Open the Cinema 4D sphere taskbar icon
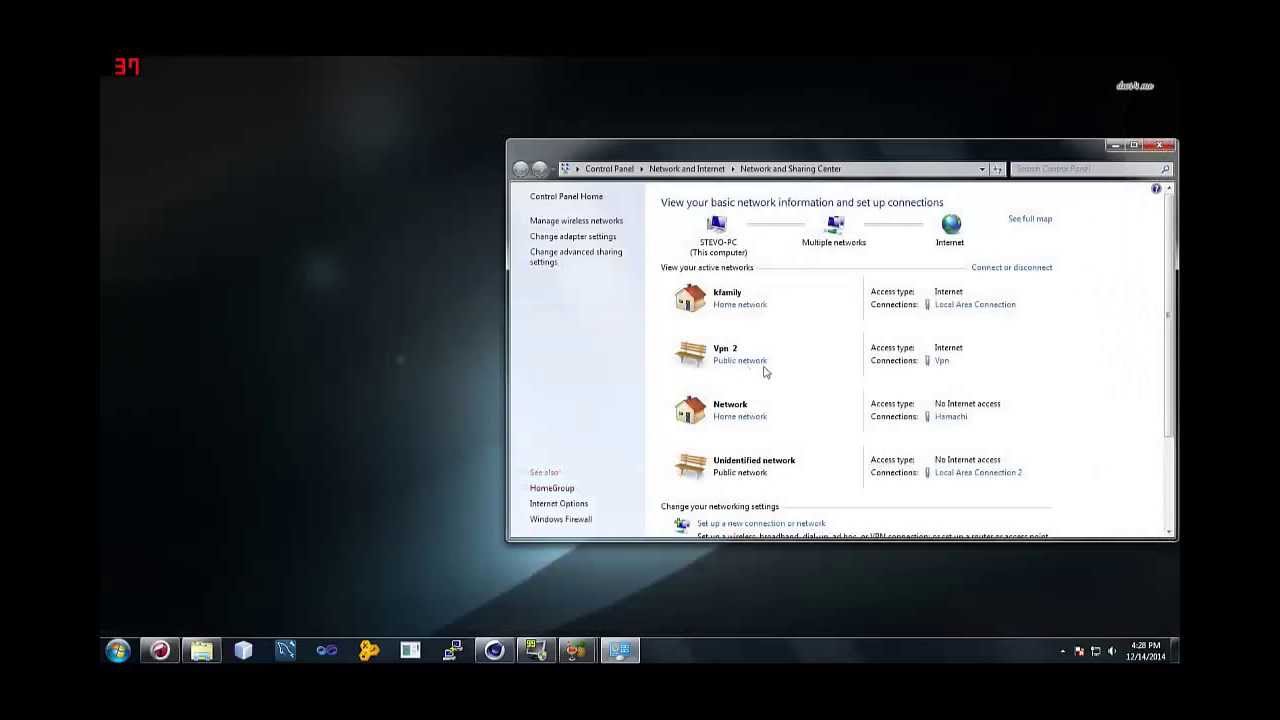This screenshot has height=720, width=1280. pos(494,651)
